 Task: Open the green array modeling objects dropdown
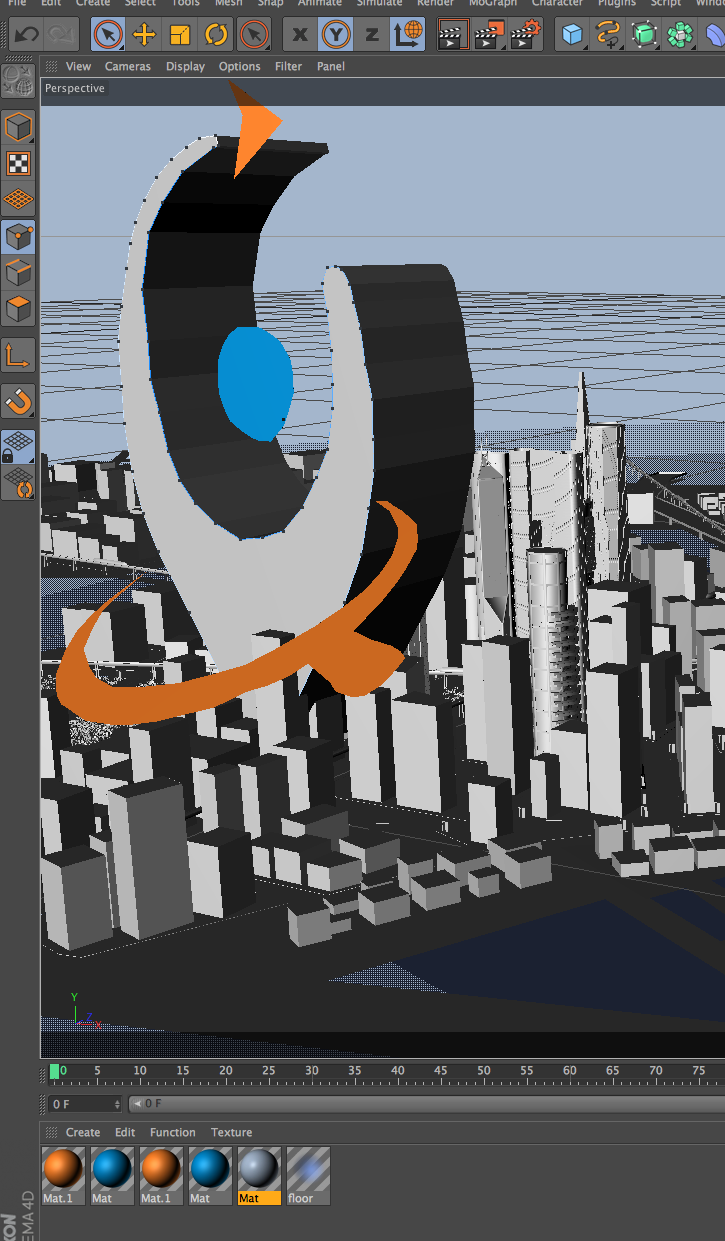680,35
